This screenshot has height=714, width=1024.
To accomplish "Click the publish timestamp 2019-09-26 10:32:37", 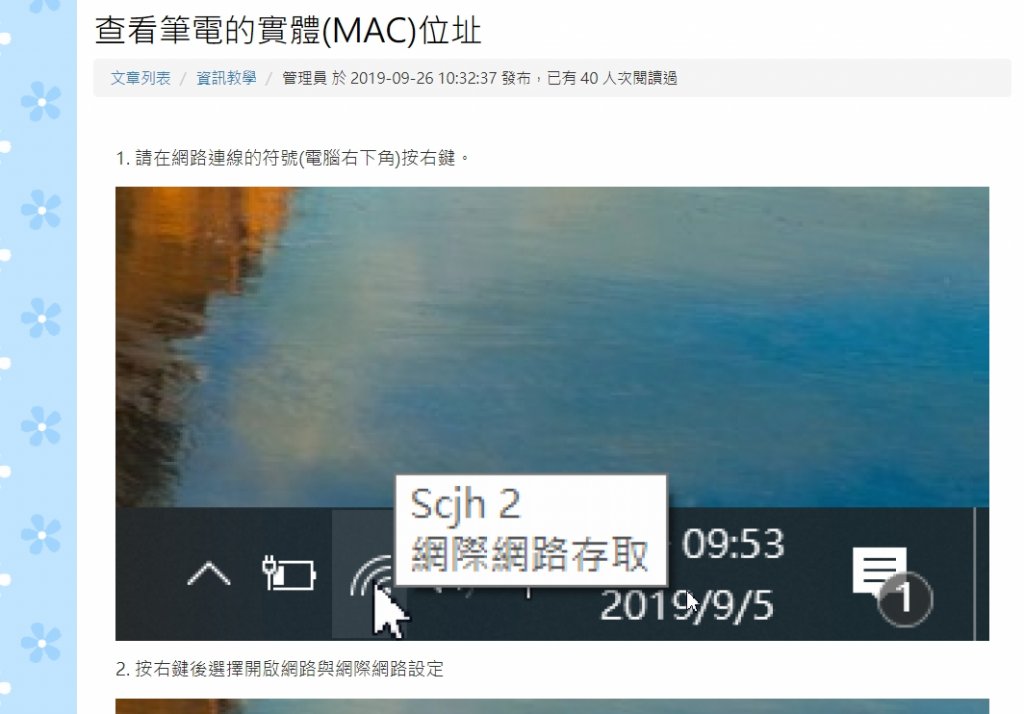I will 424,78.
